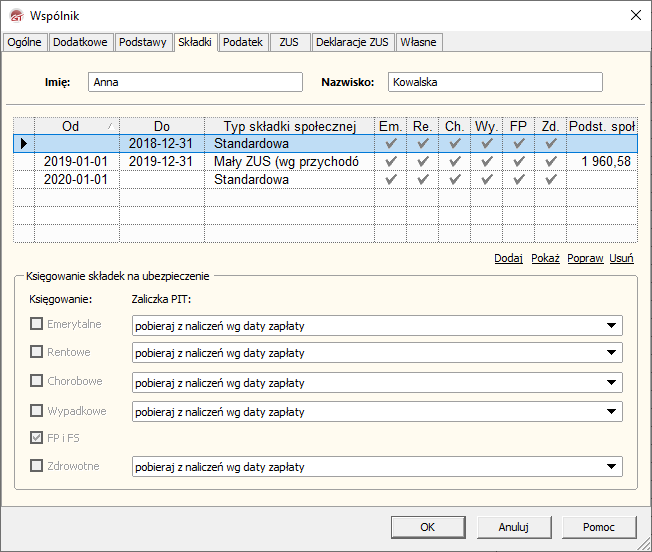This screenshot has width=652, height=552.
Task: Toggle the Zdrowotne checkbox
Action: pos(37,465)
